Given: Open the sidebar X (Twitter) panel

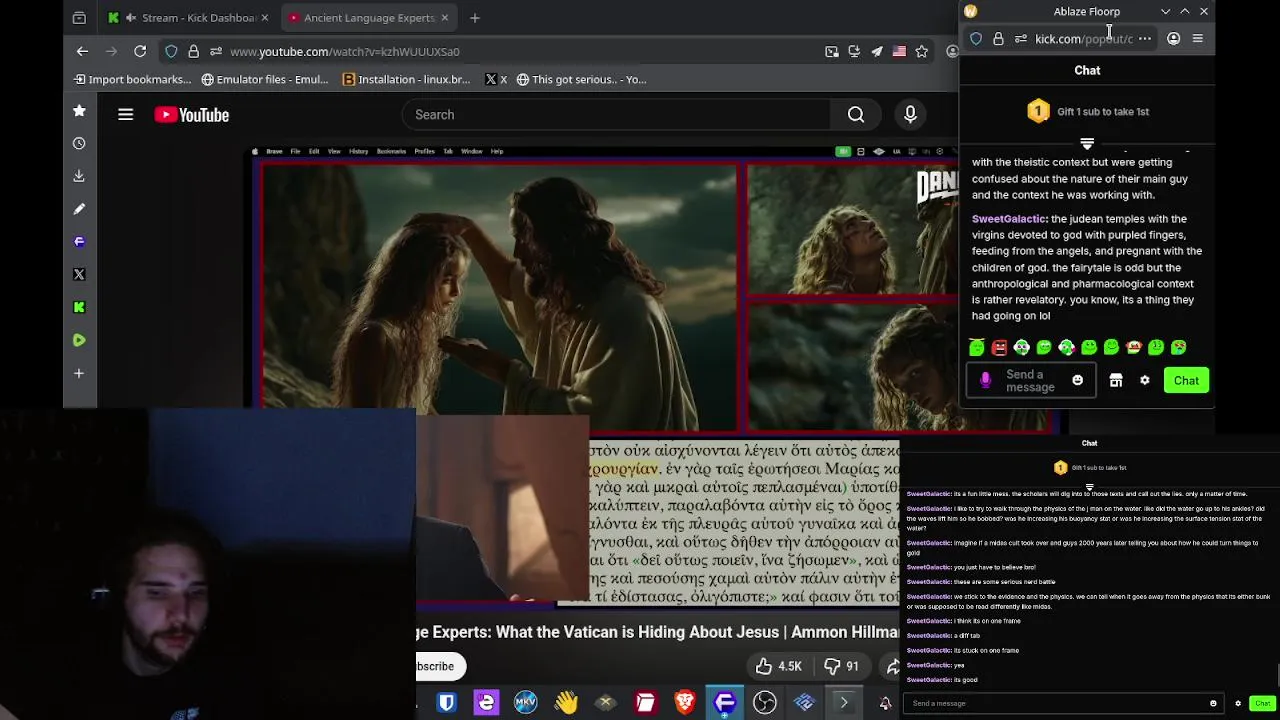Looking at the screenshot, I should point(79,274).
